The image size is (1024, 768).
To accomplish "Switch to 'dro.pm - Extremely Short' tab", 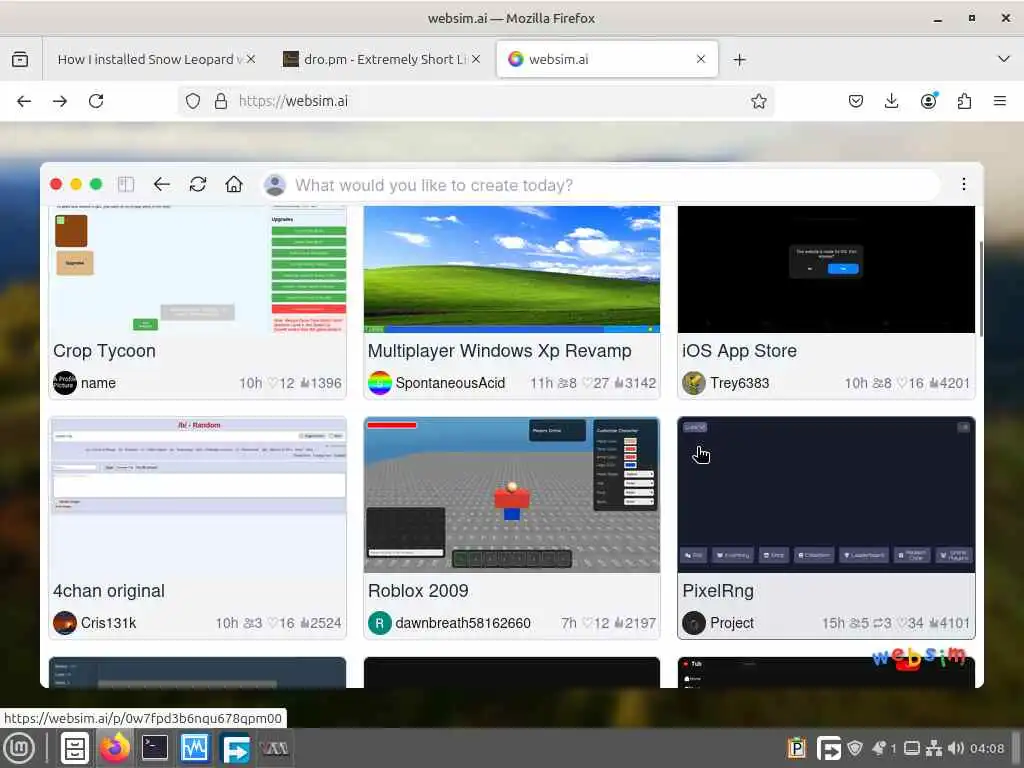I will tap(381, 59).
